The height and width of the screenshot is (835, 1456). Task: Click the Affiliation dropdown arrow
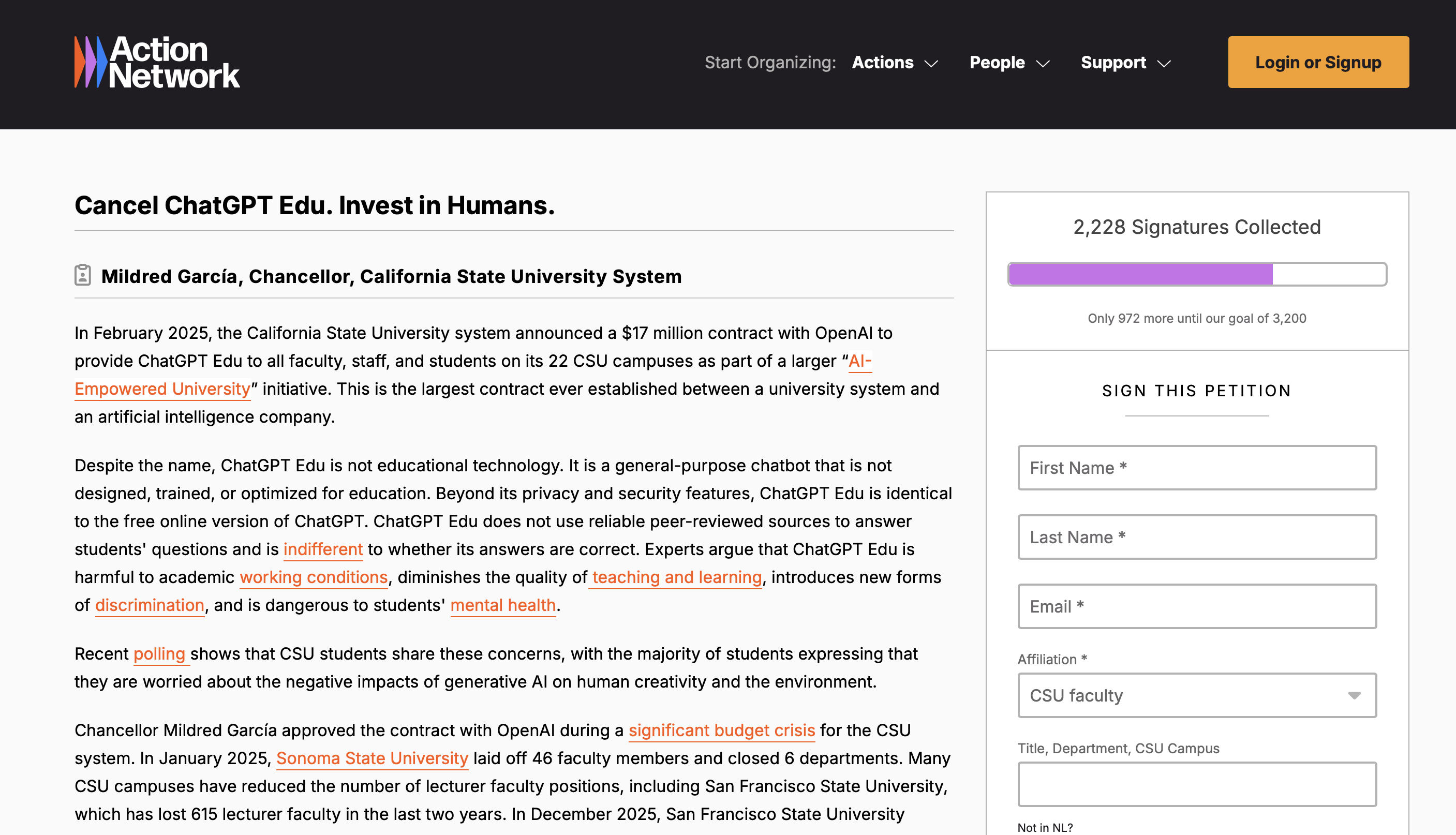pos(1354,695)
